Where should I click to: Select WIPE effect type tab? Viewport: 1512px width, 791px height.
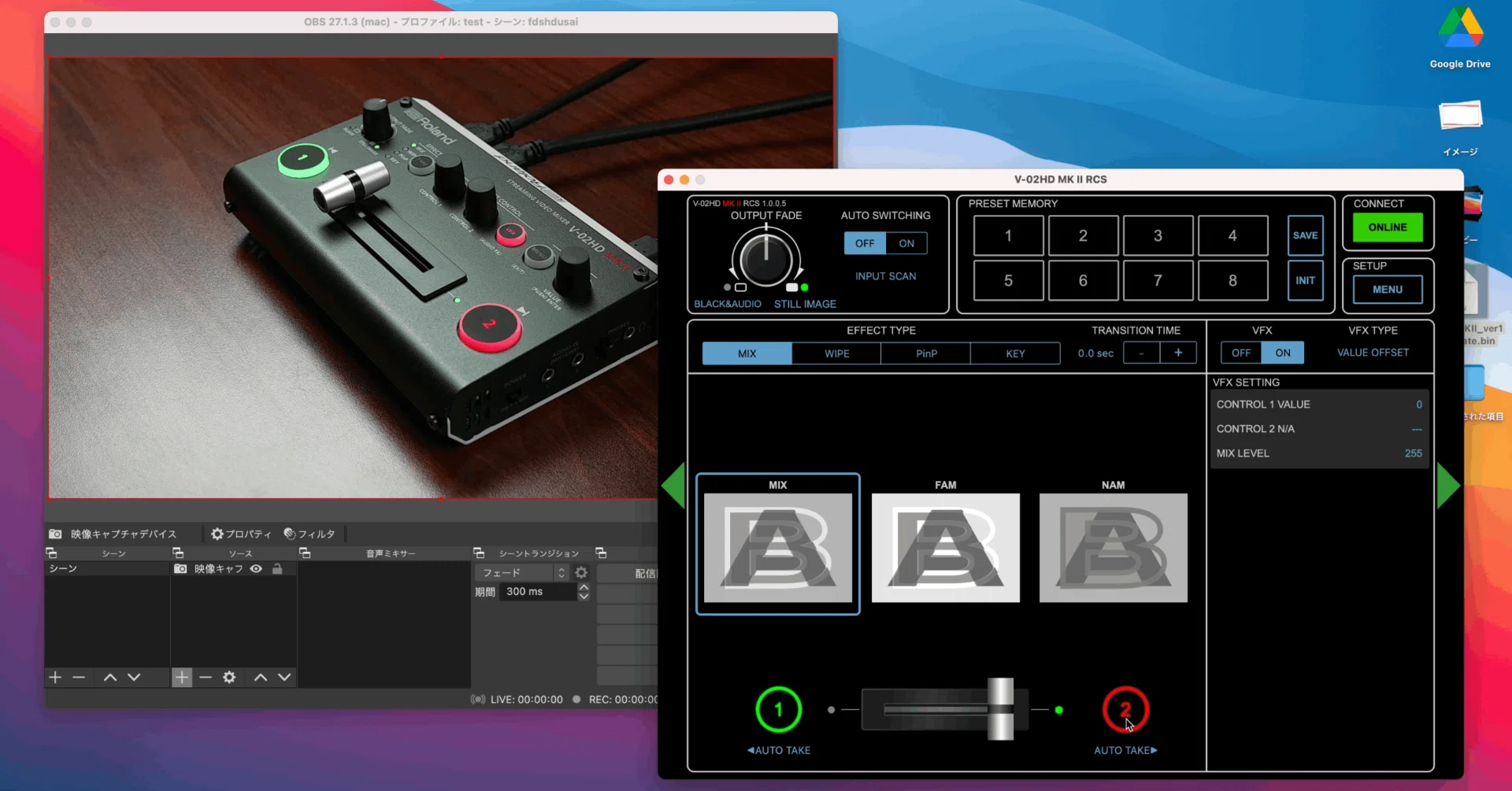point(836,353)
